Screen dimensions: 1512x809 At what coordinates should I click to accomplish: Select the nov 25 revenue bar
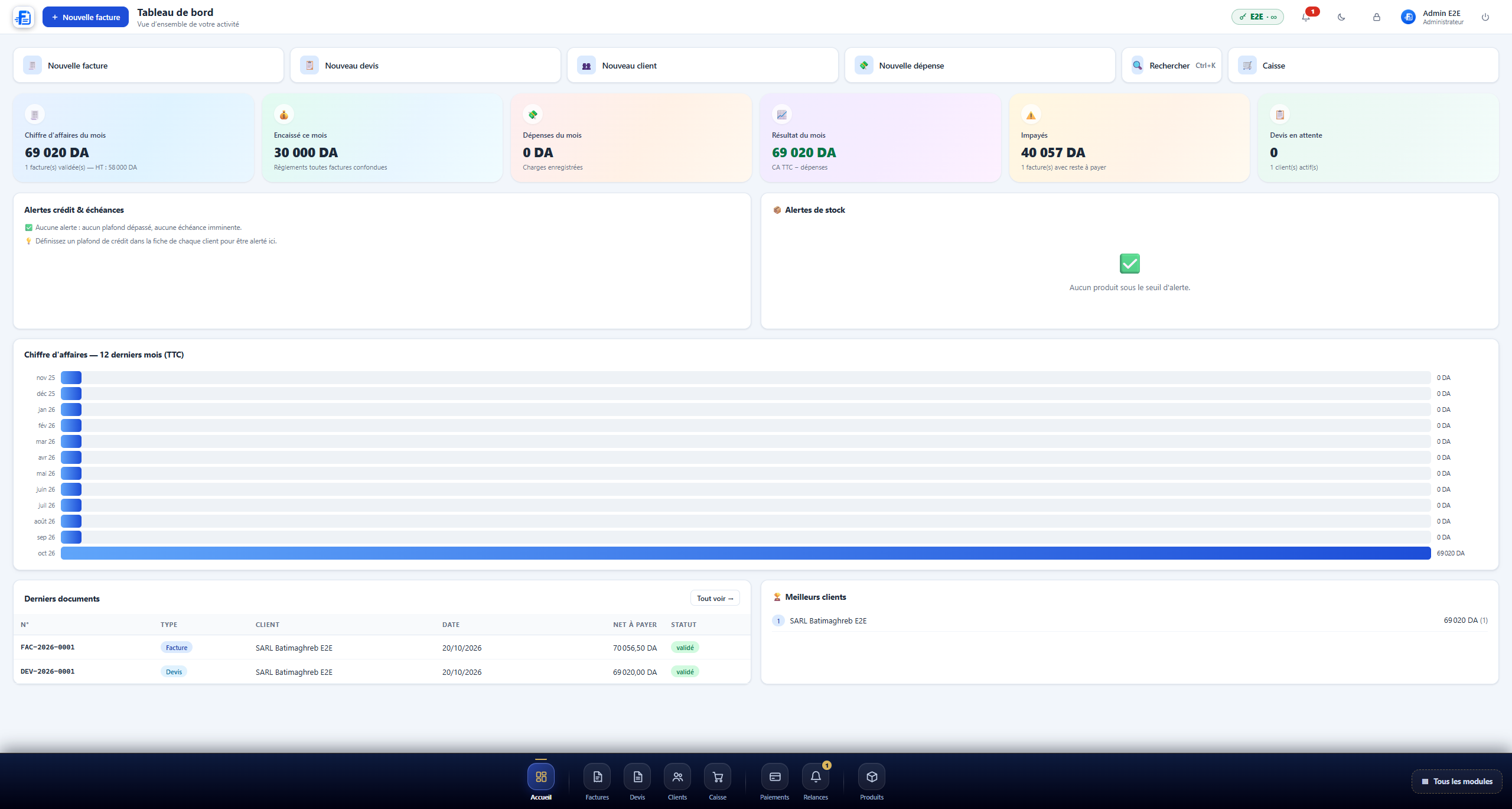(71, 378)
